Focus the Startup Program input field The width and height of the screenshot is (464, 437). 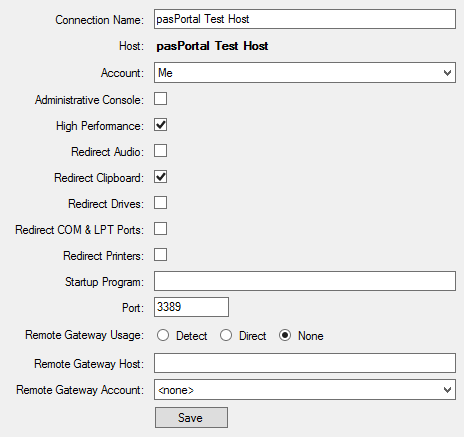tap(305, 281)
